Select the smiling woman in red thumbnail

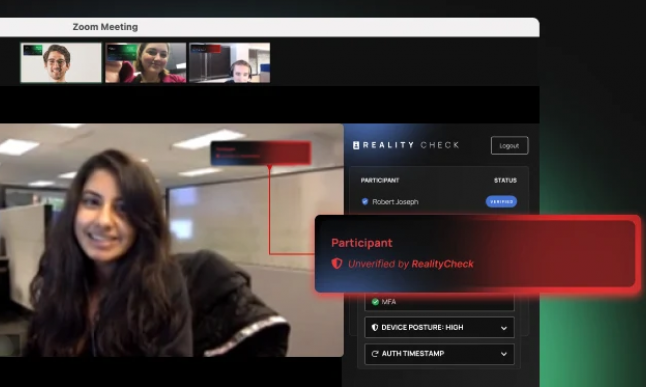(x=145, y=63)
